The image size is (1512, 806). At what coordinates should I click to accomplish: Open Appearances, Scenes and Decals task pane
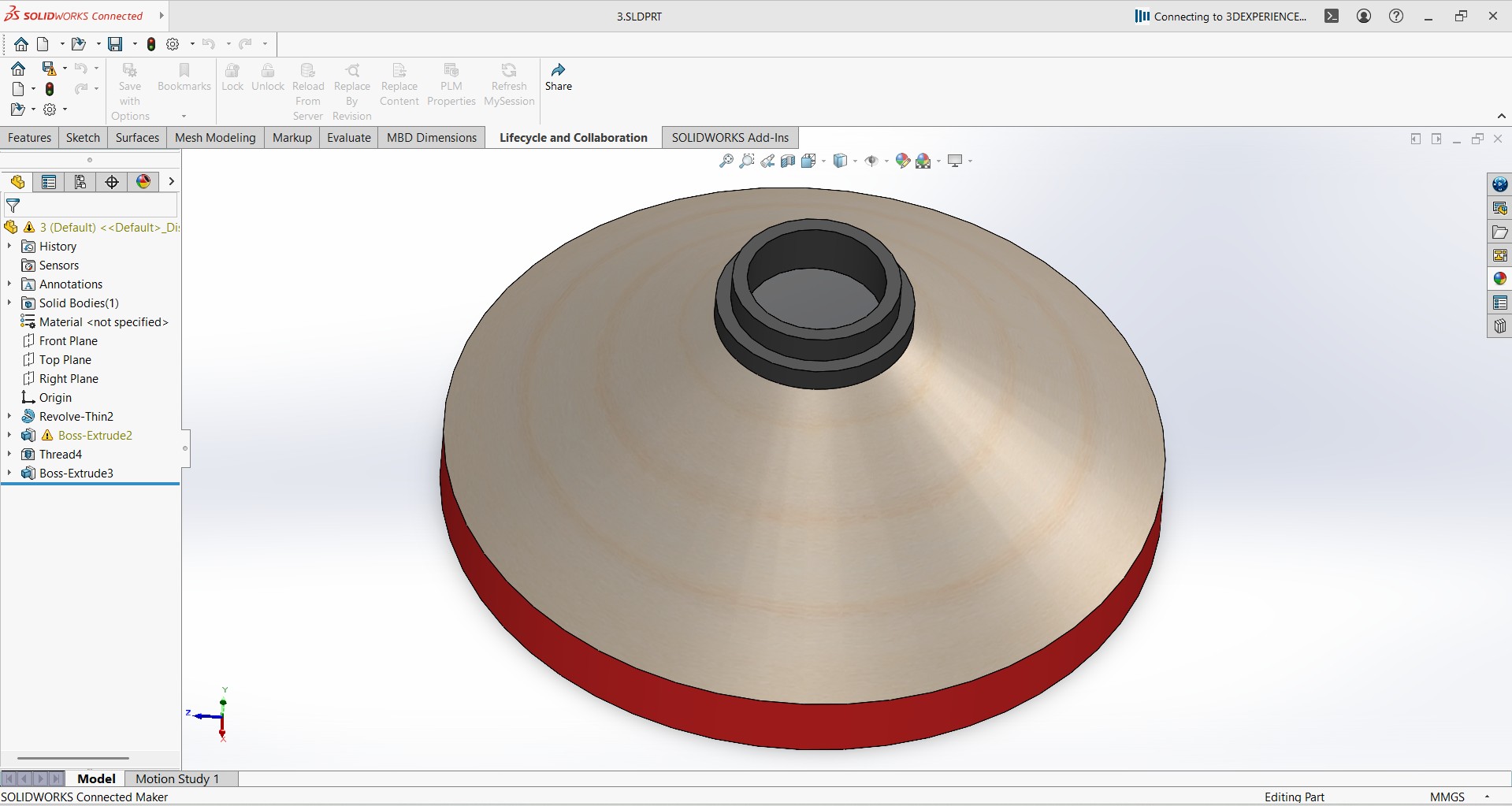pos(1499,279)
